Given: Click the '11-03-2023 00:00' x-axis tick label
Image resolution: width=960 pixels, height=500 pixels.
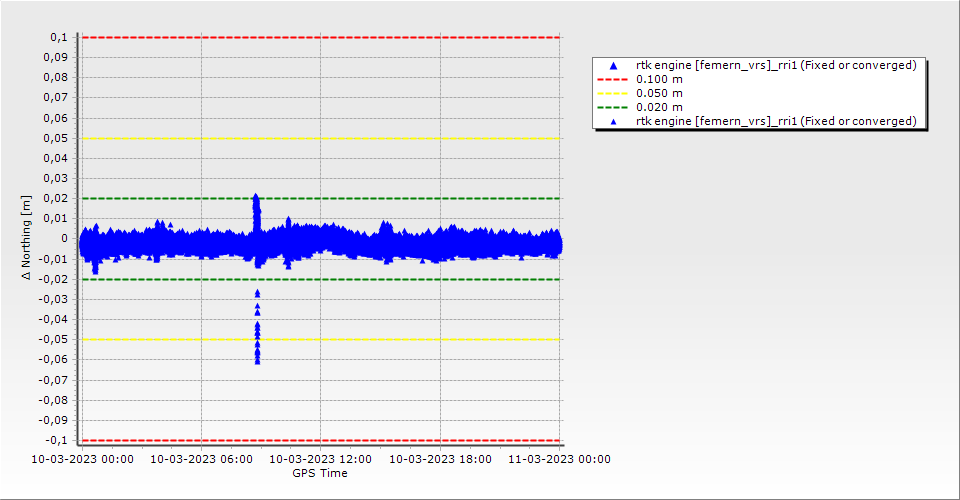Looking at the screenshot, I should tap(559, 460).
